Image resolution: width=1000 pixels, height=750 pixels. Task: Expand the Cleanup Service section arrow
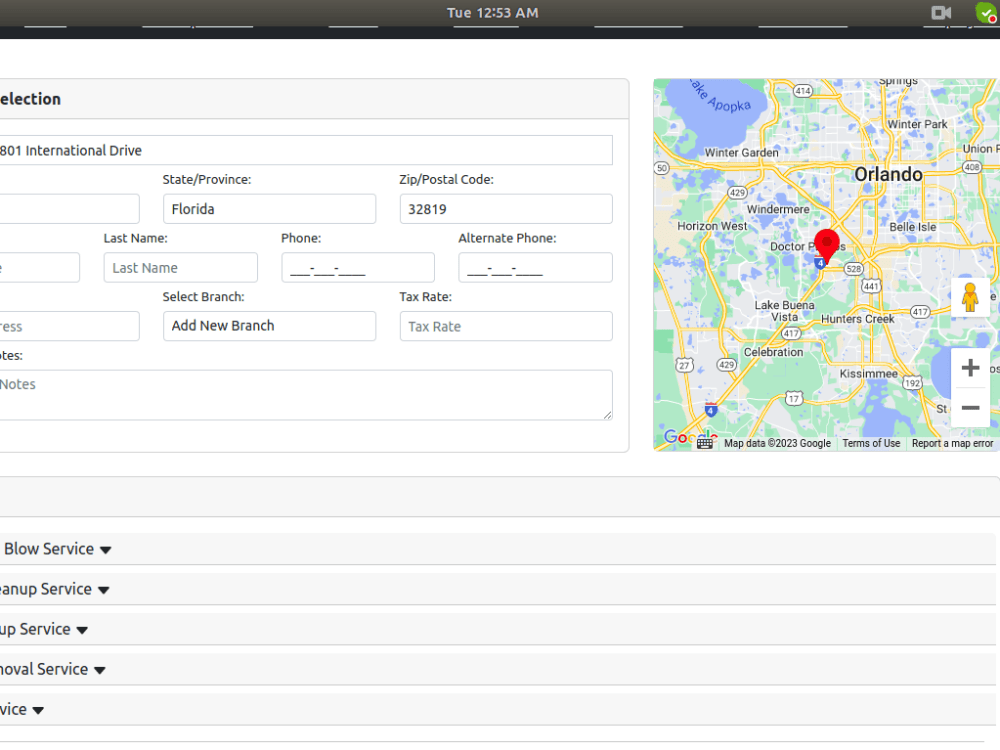pos(103,590)
